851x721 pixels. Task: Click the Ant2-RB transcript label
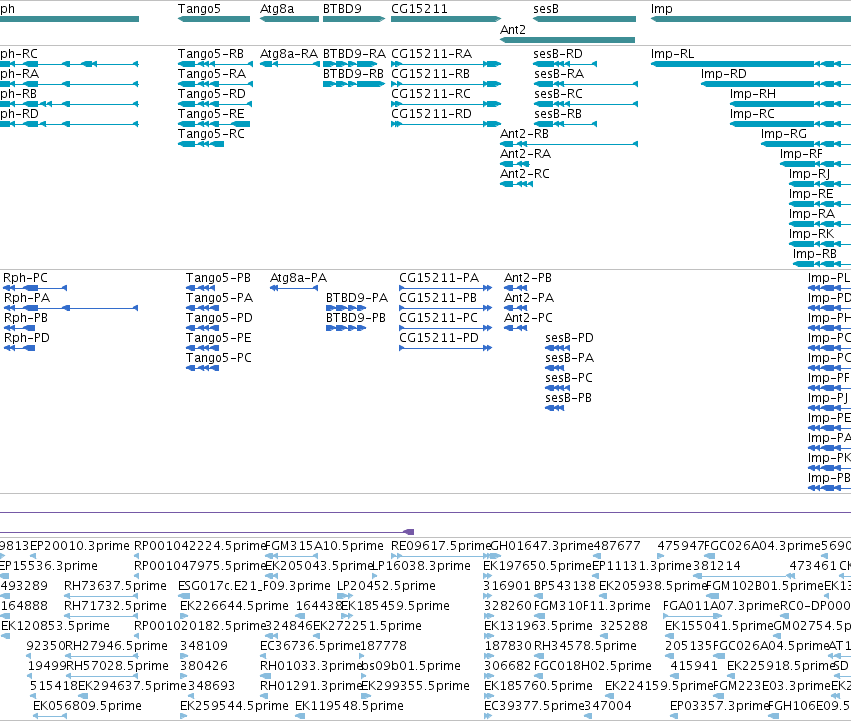tap(524, 134)
